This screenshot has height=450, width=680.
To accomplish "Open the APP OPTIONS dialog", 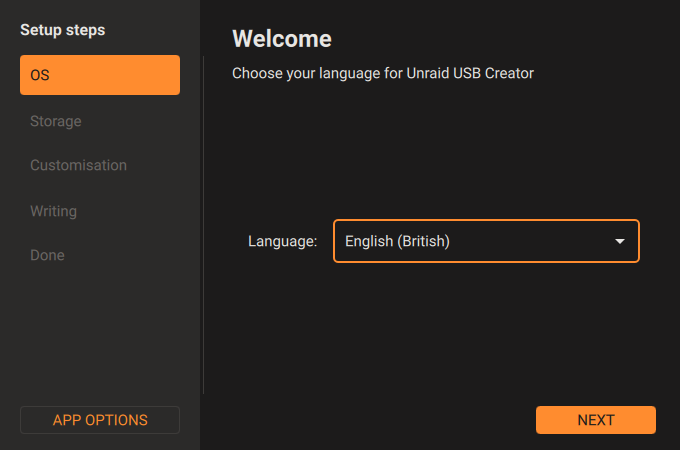I will [100, 420].
